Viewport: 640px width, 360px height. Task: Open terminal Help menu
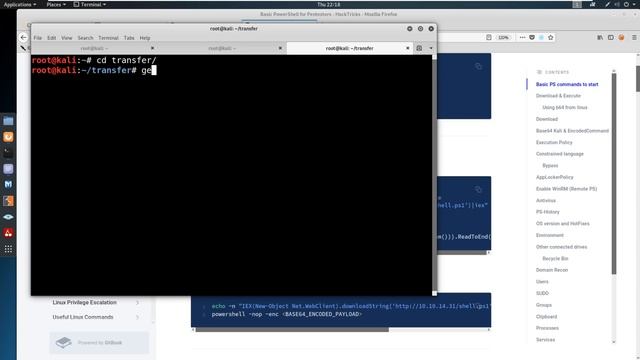(x=145, y=38)
